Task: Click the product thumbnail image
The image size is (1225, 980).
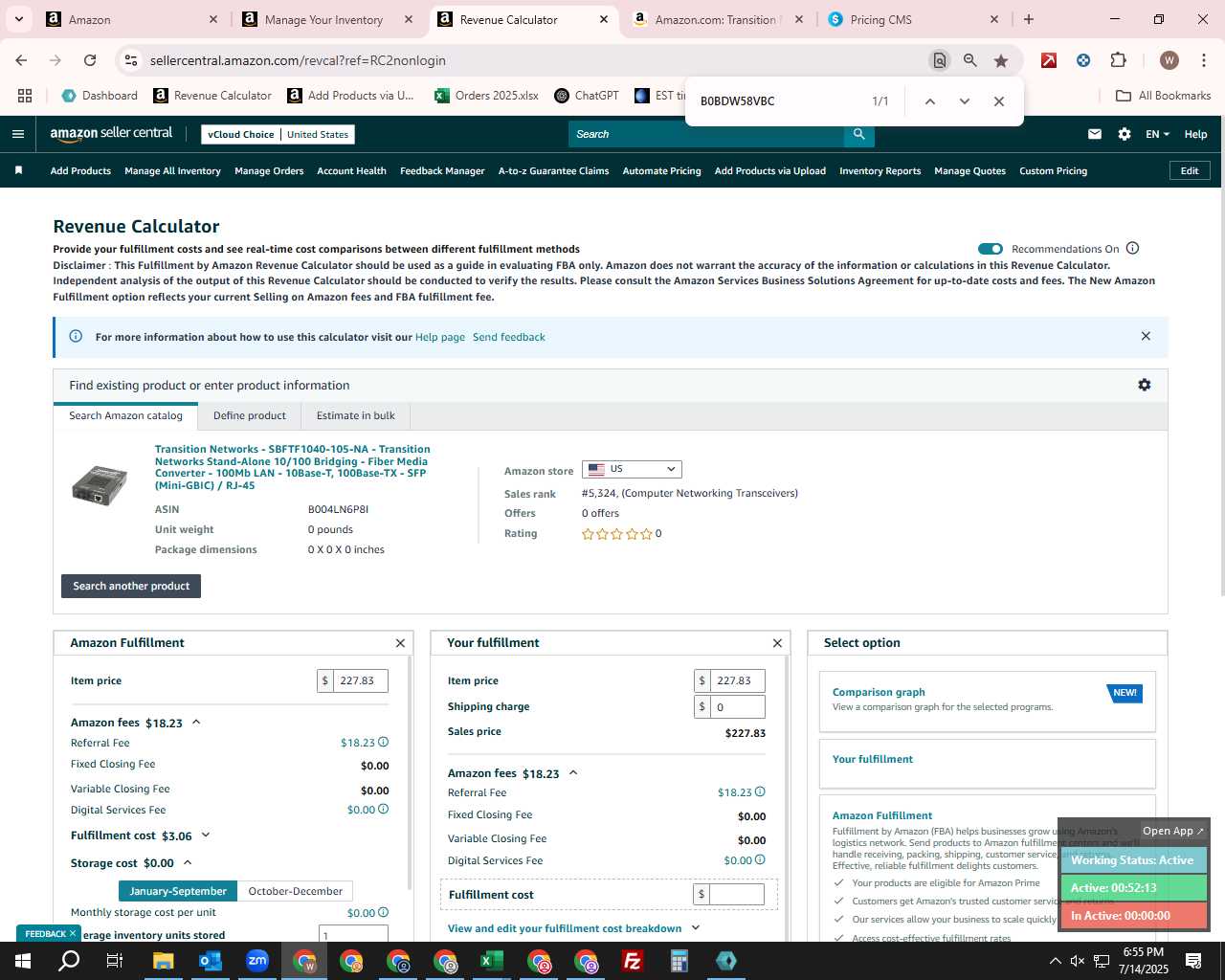Action: (99, 484)
